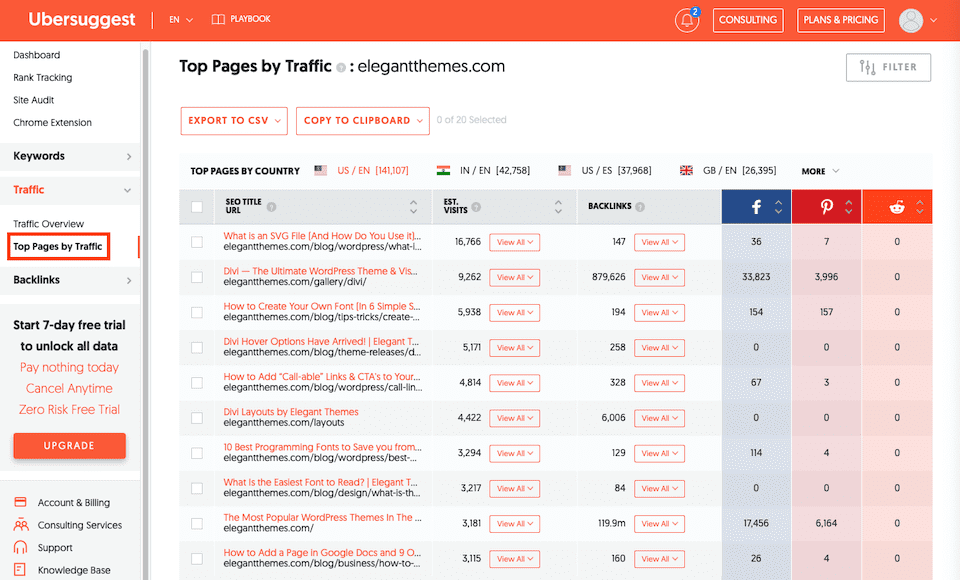The height and width of the screenshot is (580, 960).
Task: Select the Divi Layouts row checkbox
Action: tap(197, 418)
